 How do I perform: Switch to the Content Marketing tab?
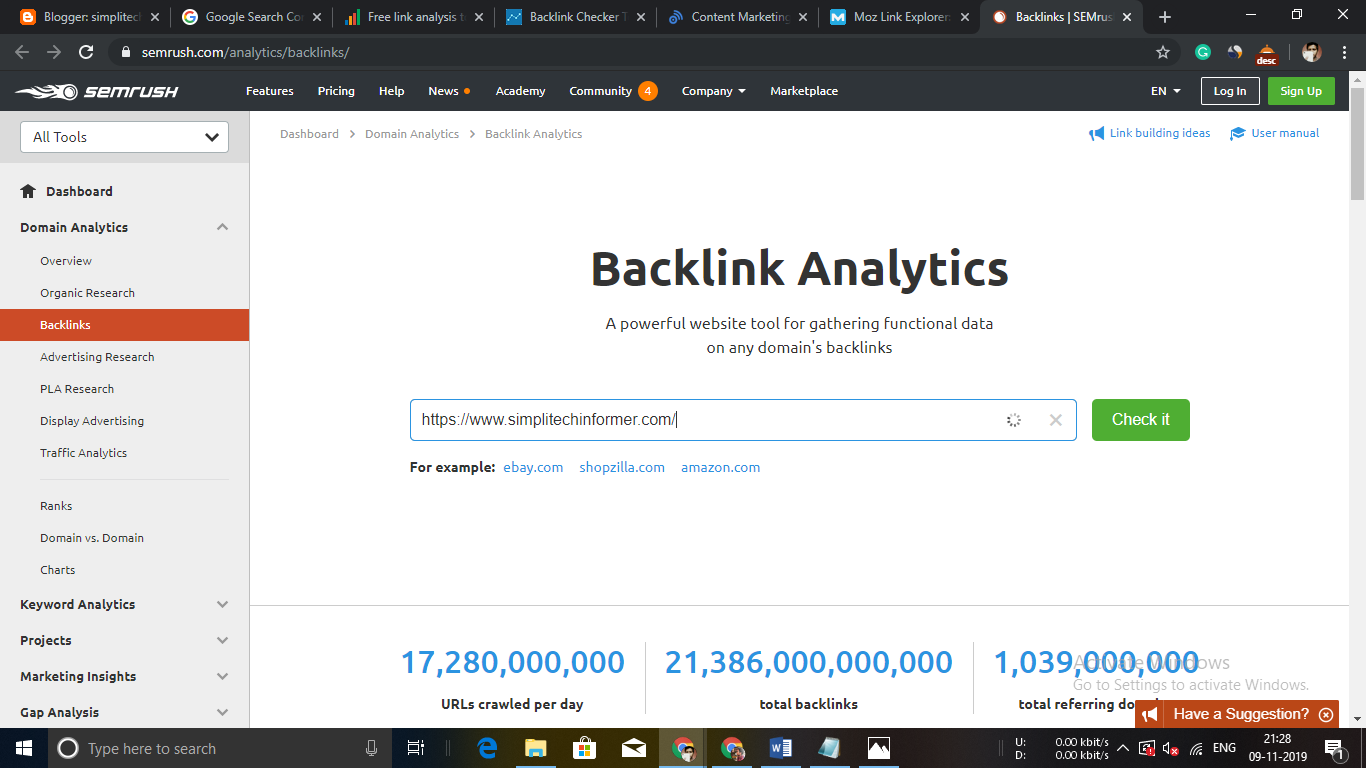coord(737,17)
